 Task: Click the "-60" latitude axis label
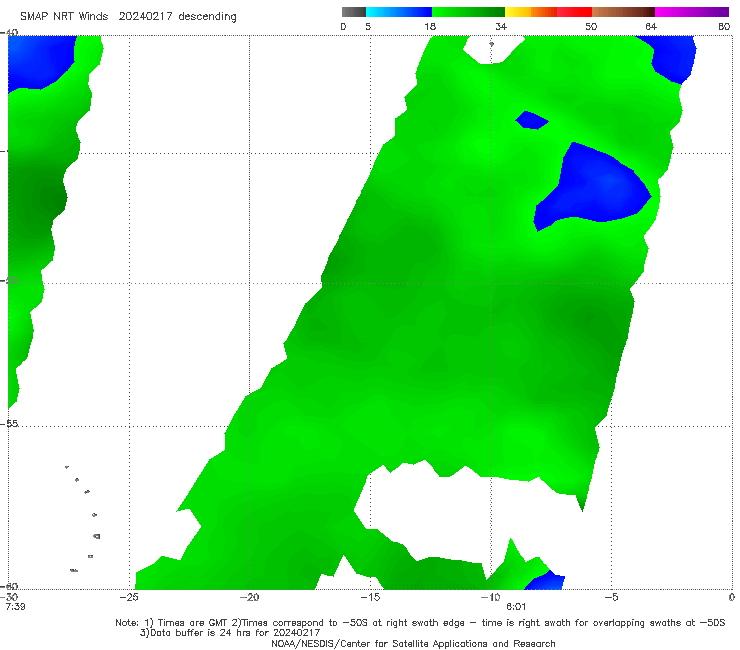pos(9,586)
